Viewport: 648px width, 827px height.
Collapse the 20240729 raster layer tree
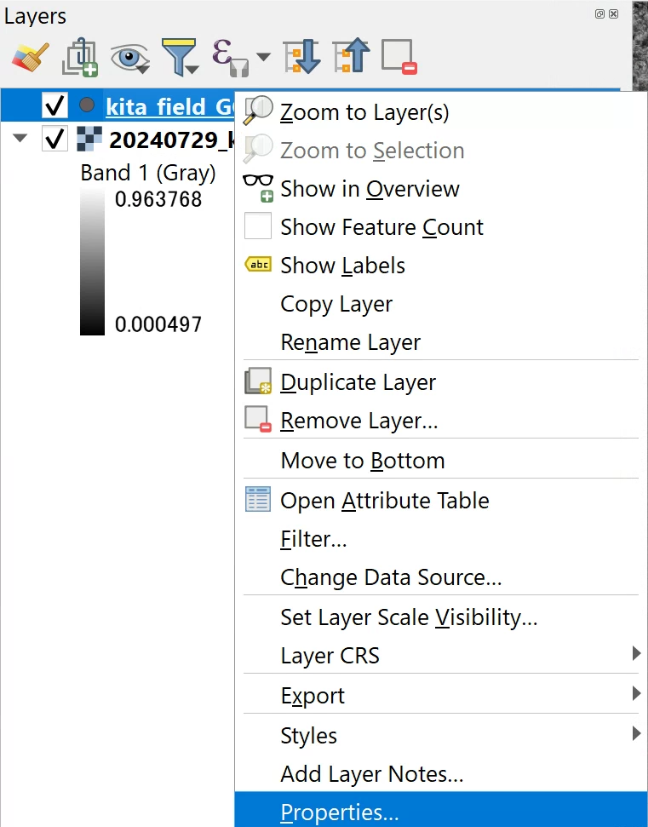[20, 138]
